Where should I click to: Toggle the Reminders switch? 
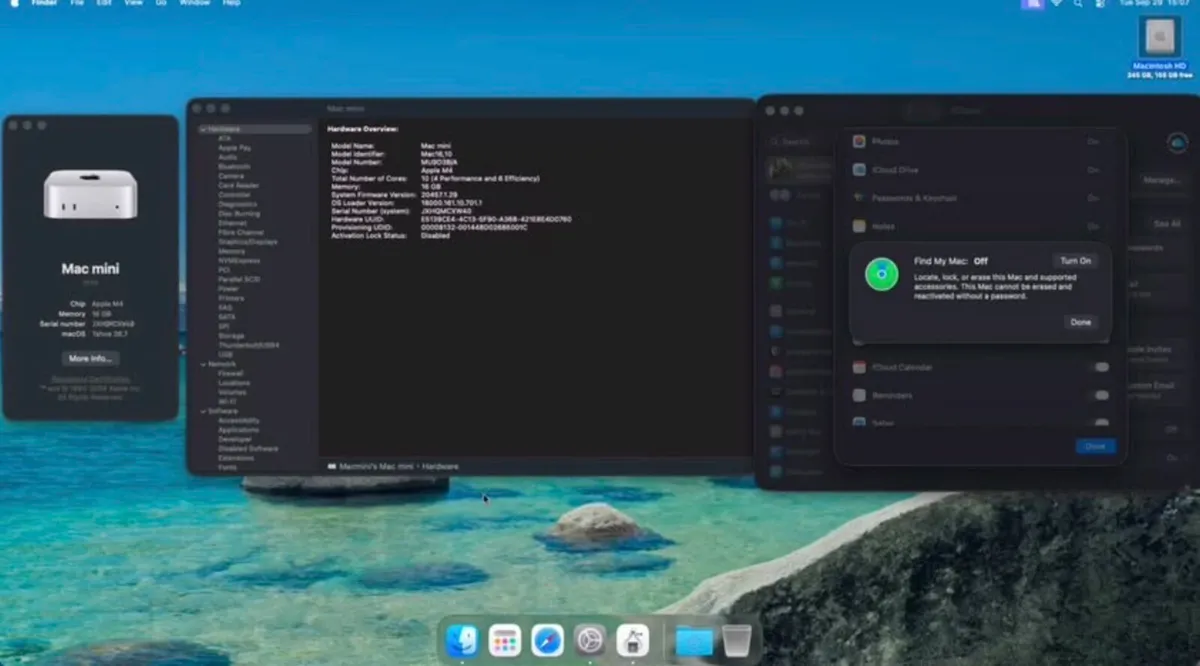click(x=1101, y=395)
